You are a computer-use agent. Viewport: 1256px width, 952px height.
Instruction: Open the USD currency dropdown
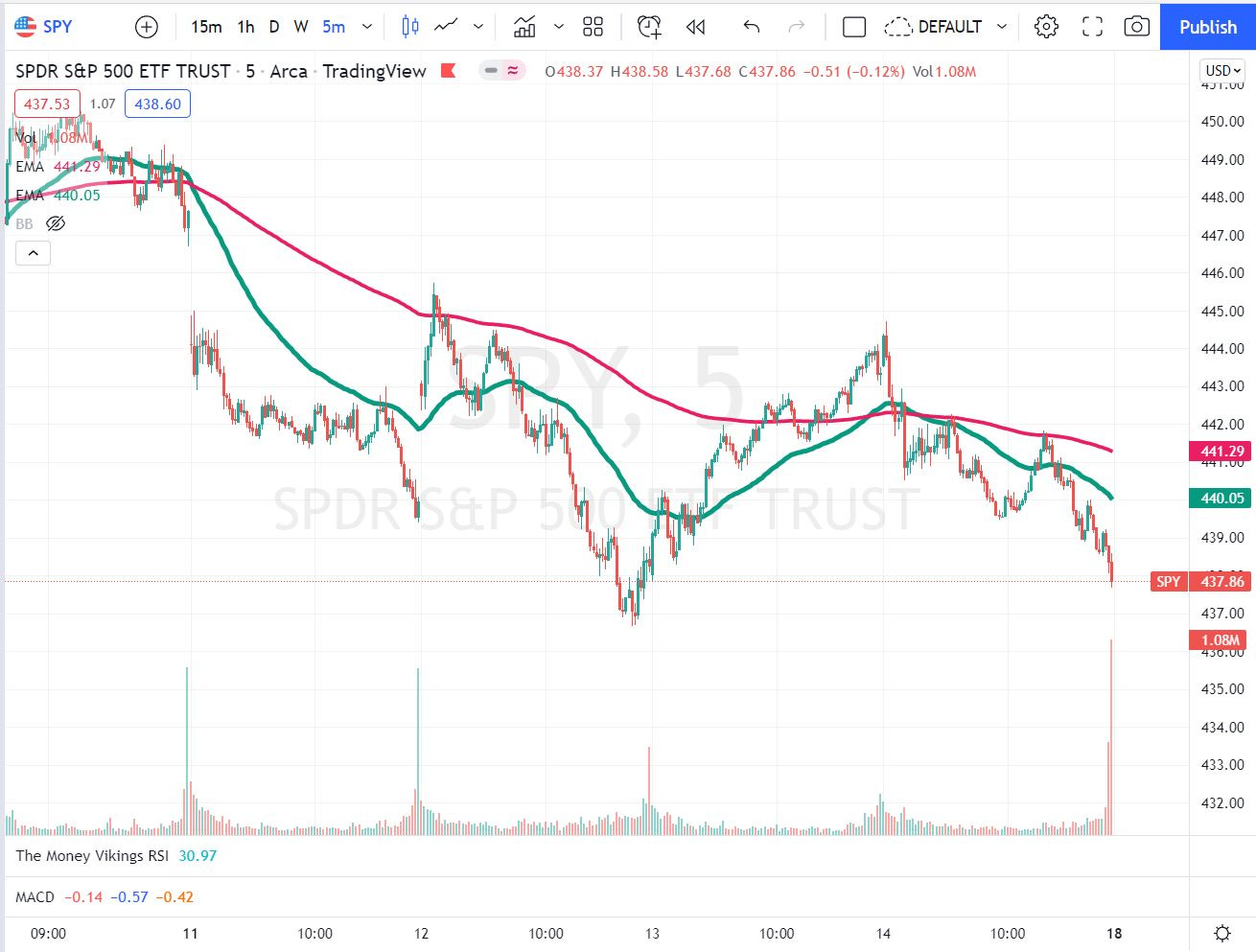(x=1223, y=71)
